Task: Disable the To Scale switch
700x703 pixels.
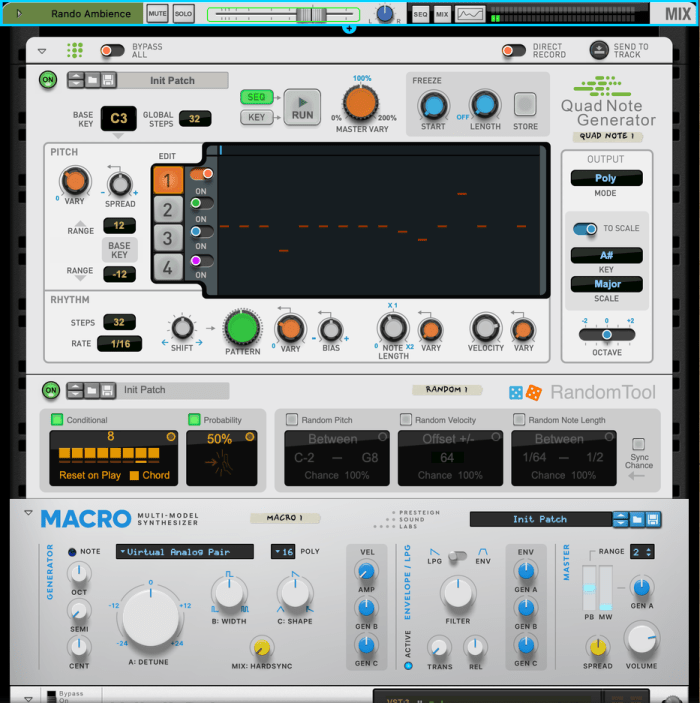Action: 585,229
